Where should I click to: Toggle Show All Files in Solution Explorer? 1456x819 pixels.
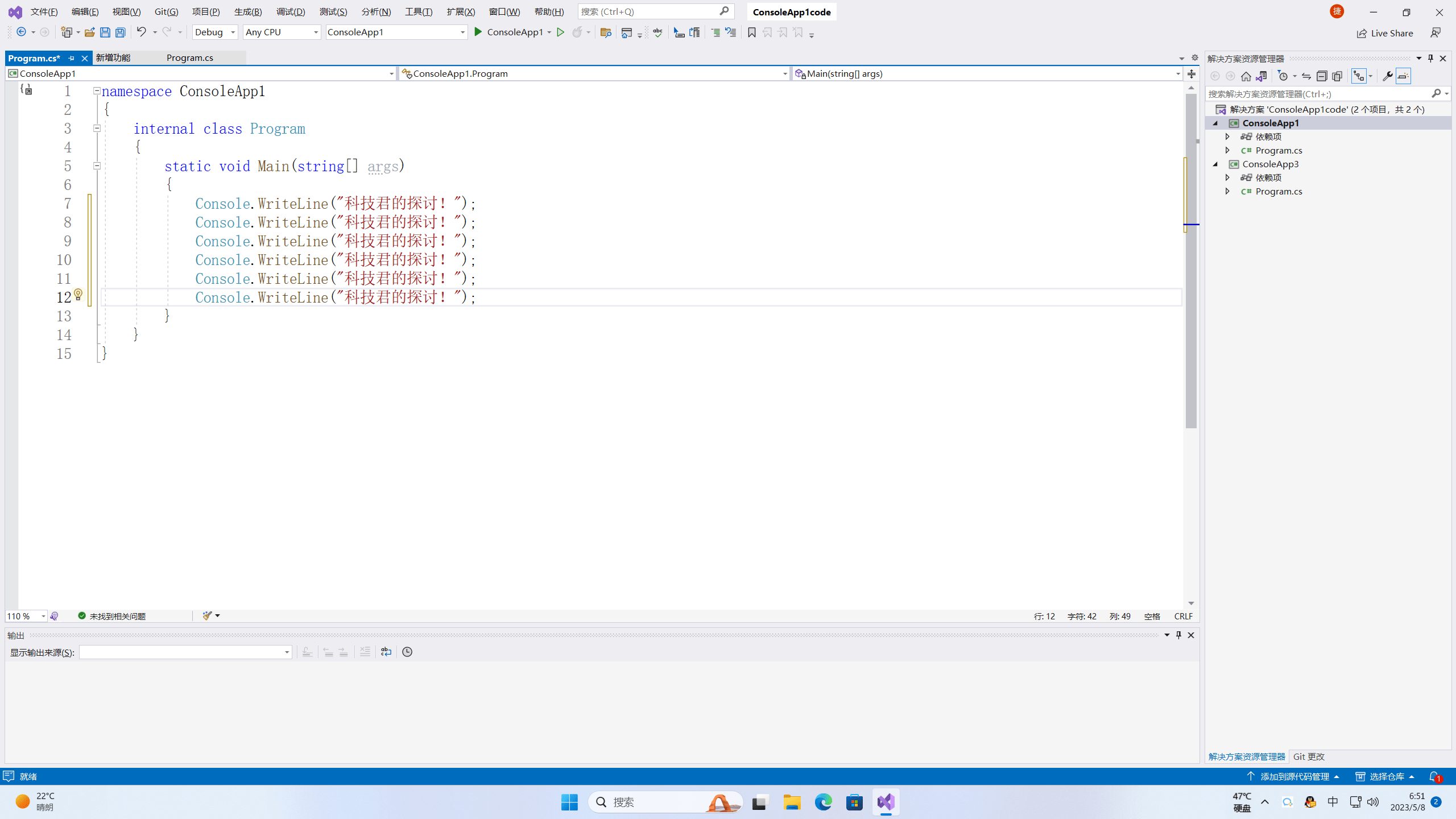[1337, 76]
